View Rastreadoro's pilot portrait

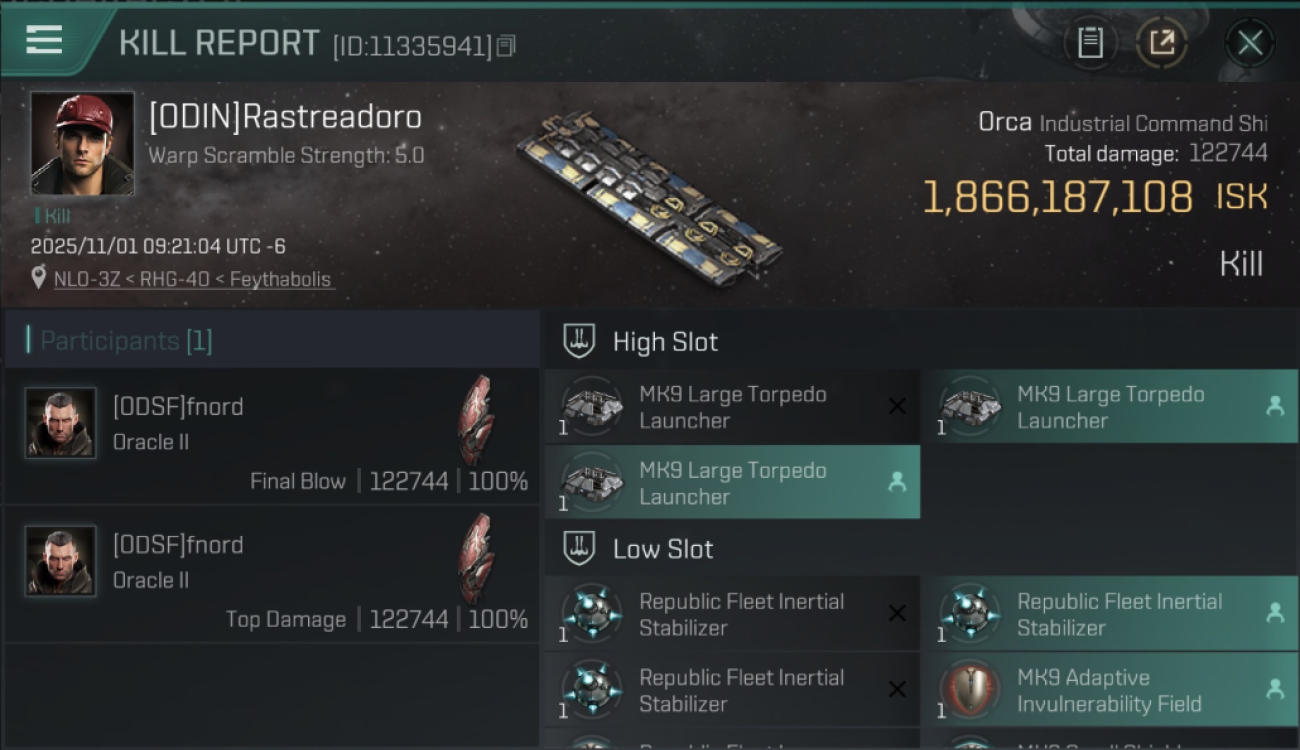tap(82, 143)
